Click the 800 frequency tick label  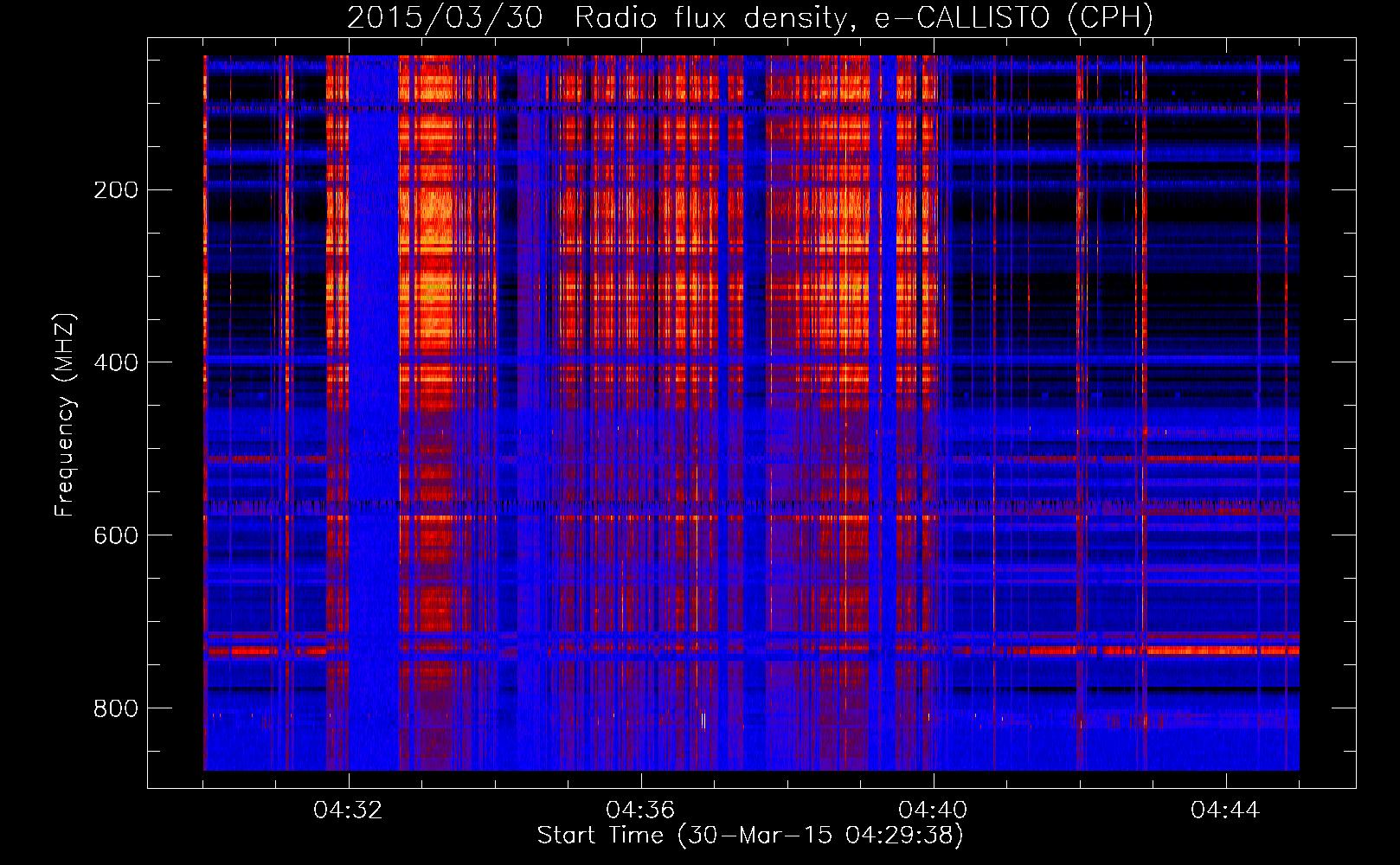coord(116,709)
